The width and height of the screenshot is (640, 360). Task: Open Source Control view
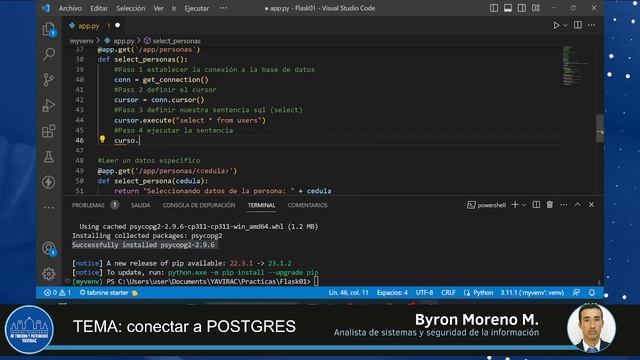point(49,80)
